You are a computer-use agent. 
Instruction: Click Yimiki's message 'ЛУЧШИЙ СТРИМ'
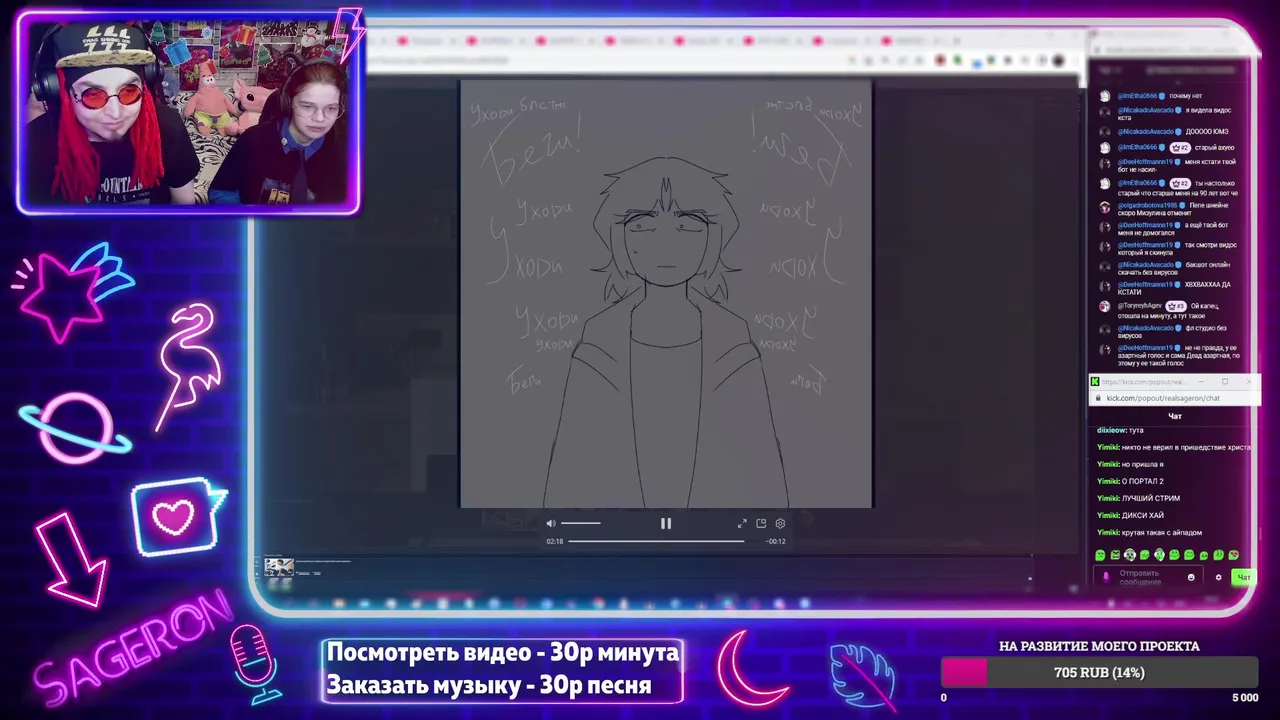[1151, 498]
